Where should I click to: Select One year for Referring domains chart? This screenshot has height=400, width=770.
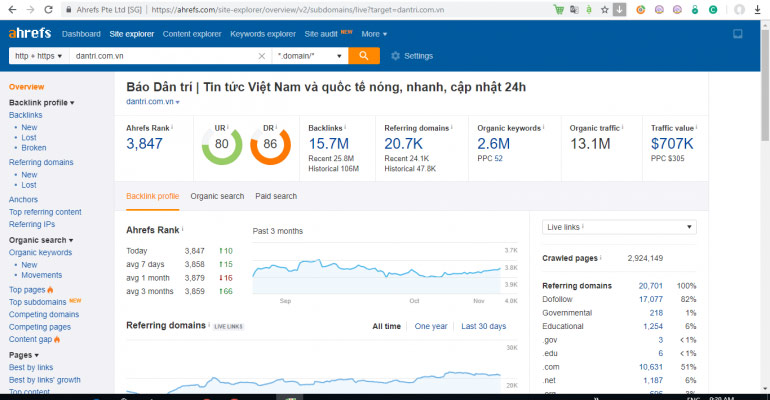click(x=431, y=326)
